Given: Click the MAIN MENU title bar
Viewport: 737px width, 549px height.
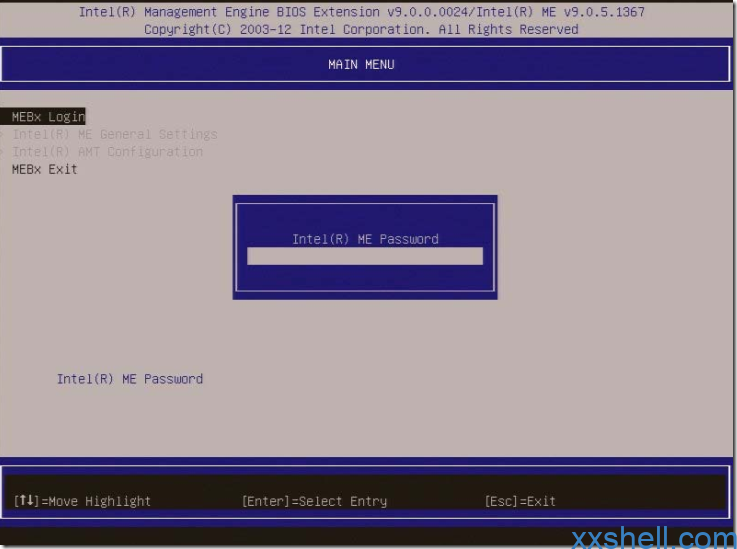Looking at the screenshot, I should point(365,64).
